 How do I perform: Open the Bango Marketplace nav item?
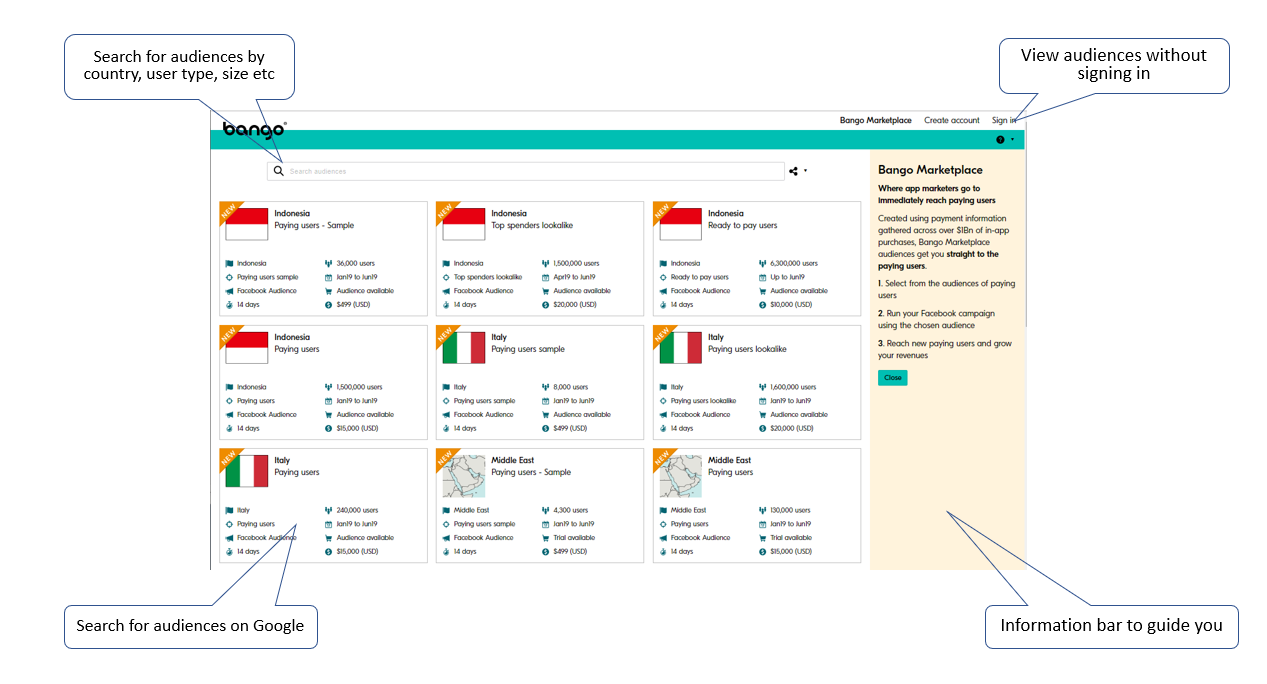coord(875,120)
